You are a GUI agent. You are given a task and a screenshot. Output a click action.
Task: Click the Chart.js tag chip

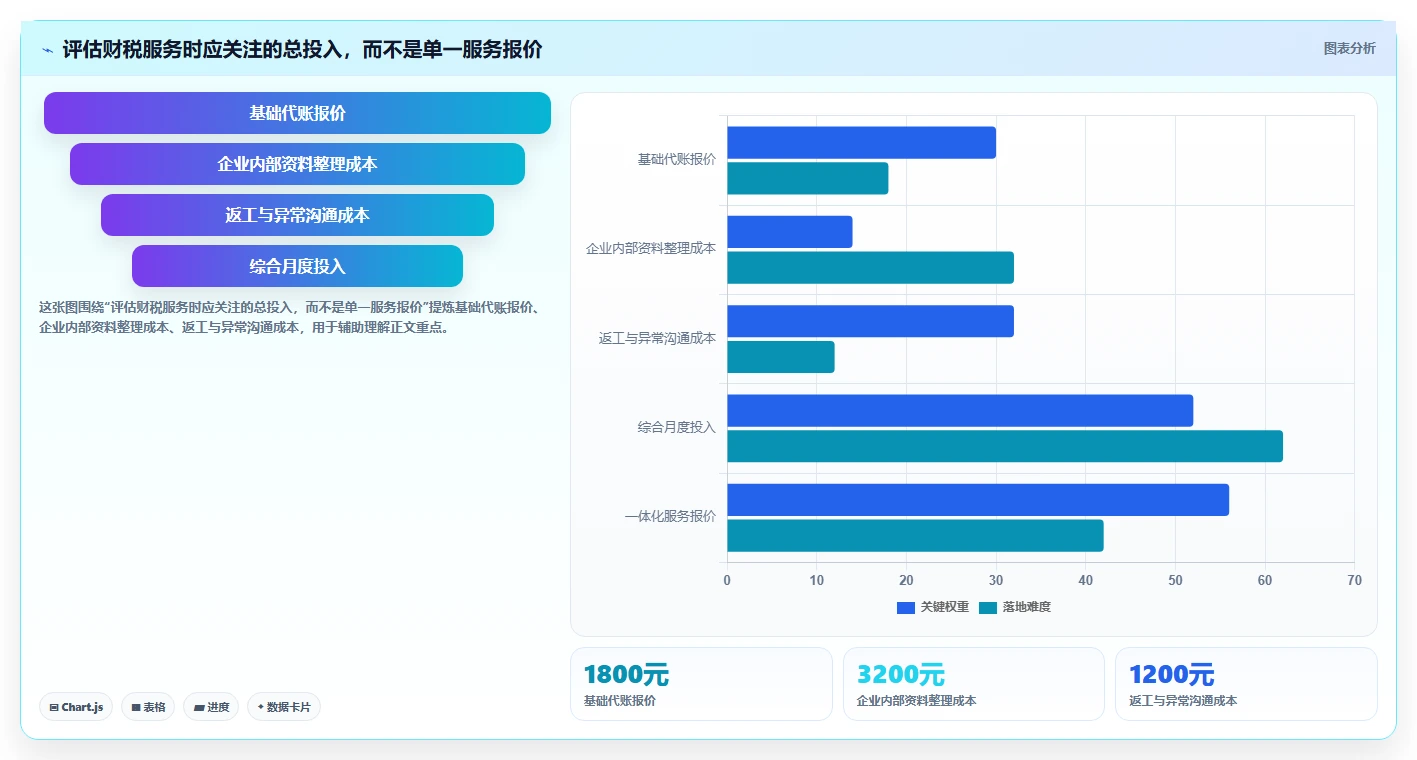click(76, 707)
